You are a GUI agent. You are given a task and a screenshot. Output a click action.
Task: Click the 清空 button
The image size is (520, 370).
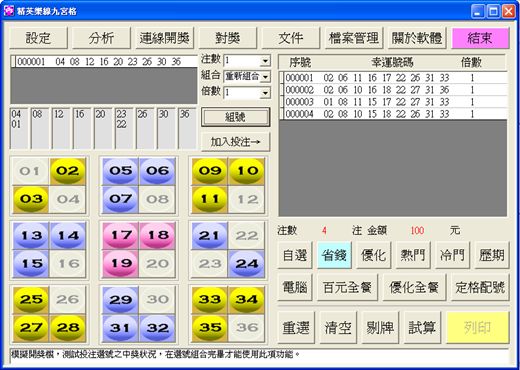pos(338,328)
